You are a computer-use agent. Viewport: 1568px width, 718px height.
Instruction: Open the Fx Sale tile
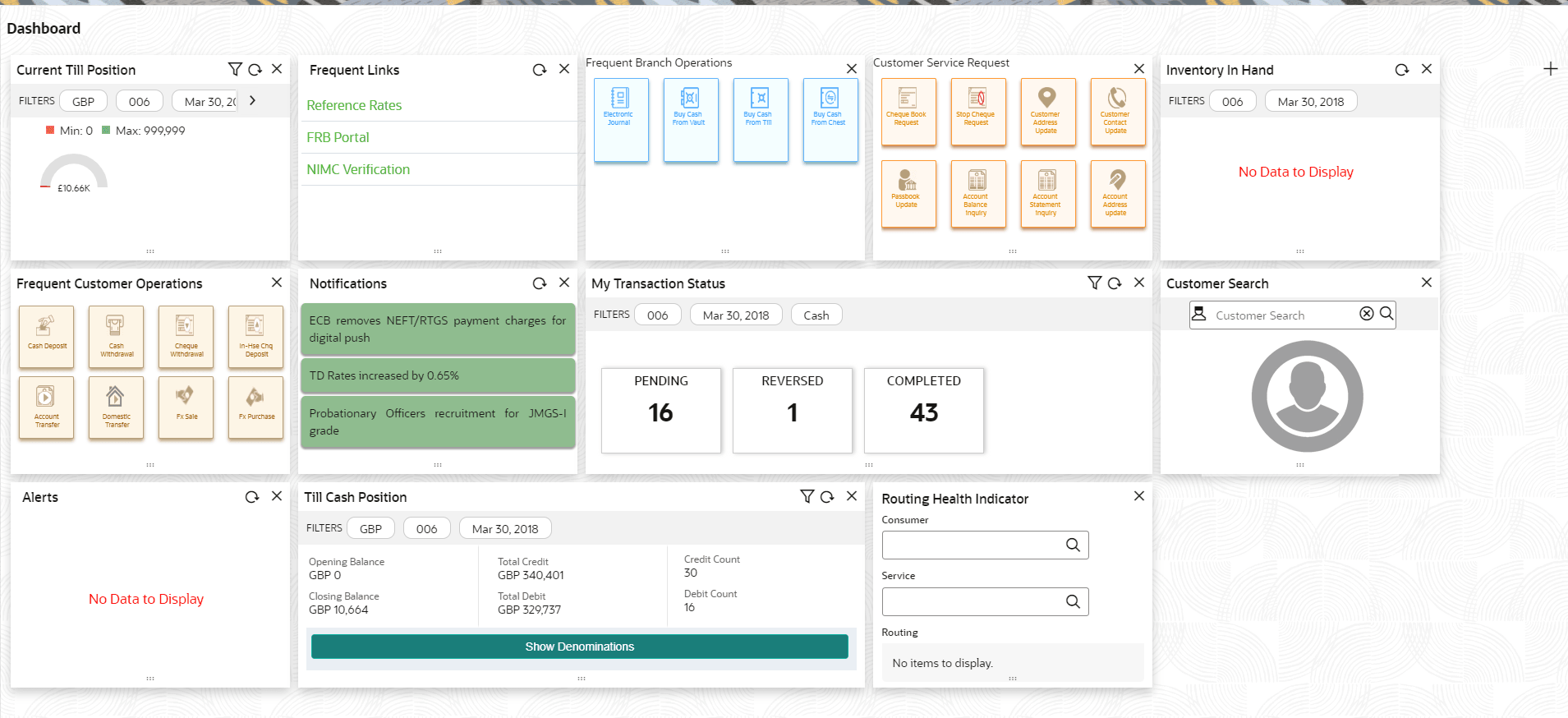click(186, 407)
